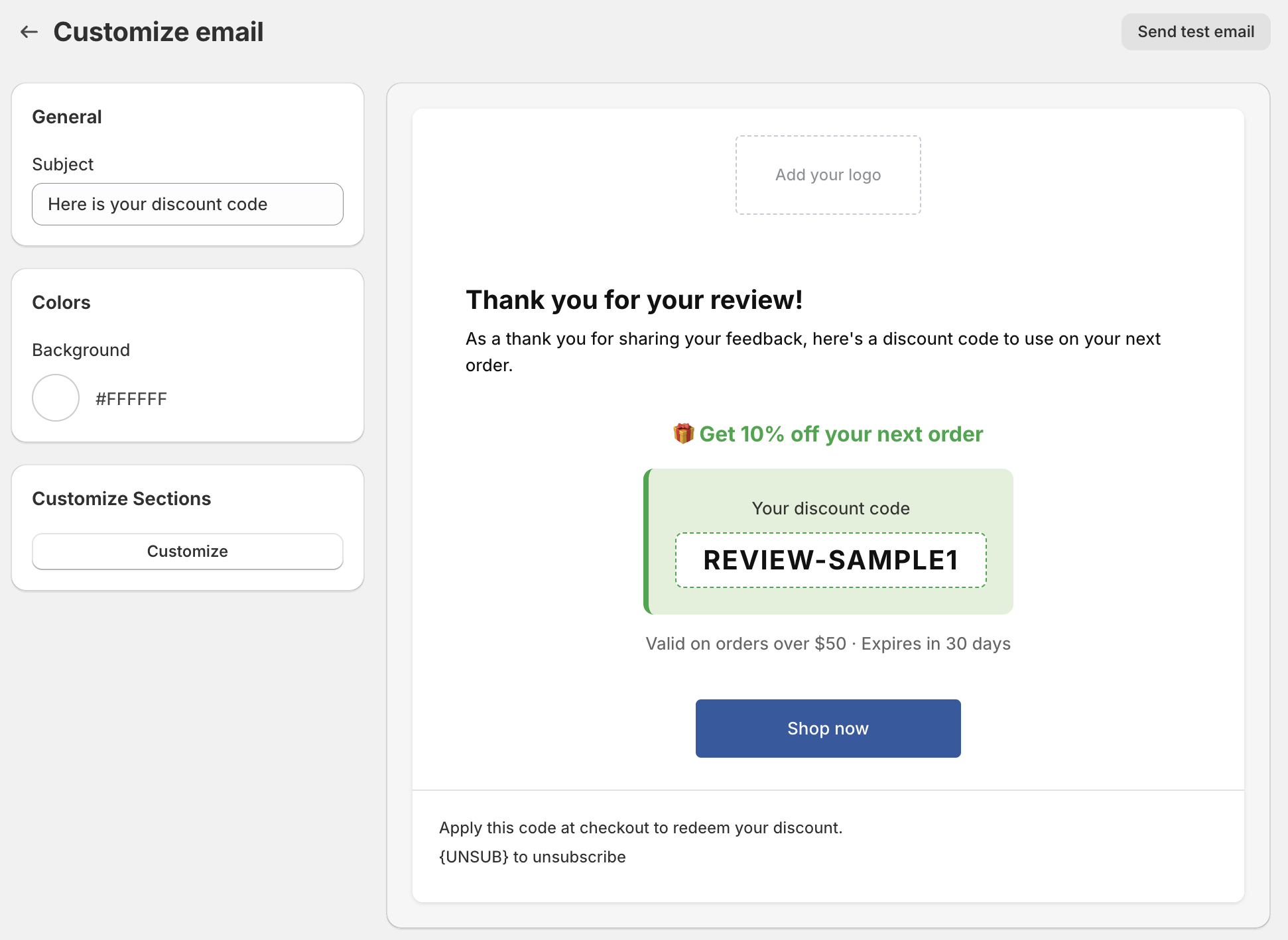Send a test email
The image size is (1288, 940).
tap(1196, 32)
